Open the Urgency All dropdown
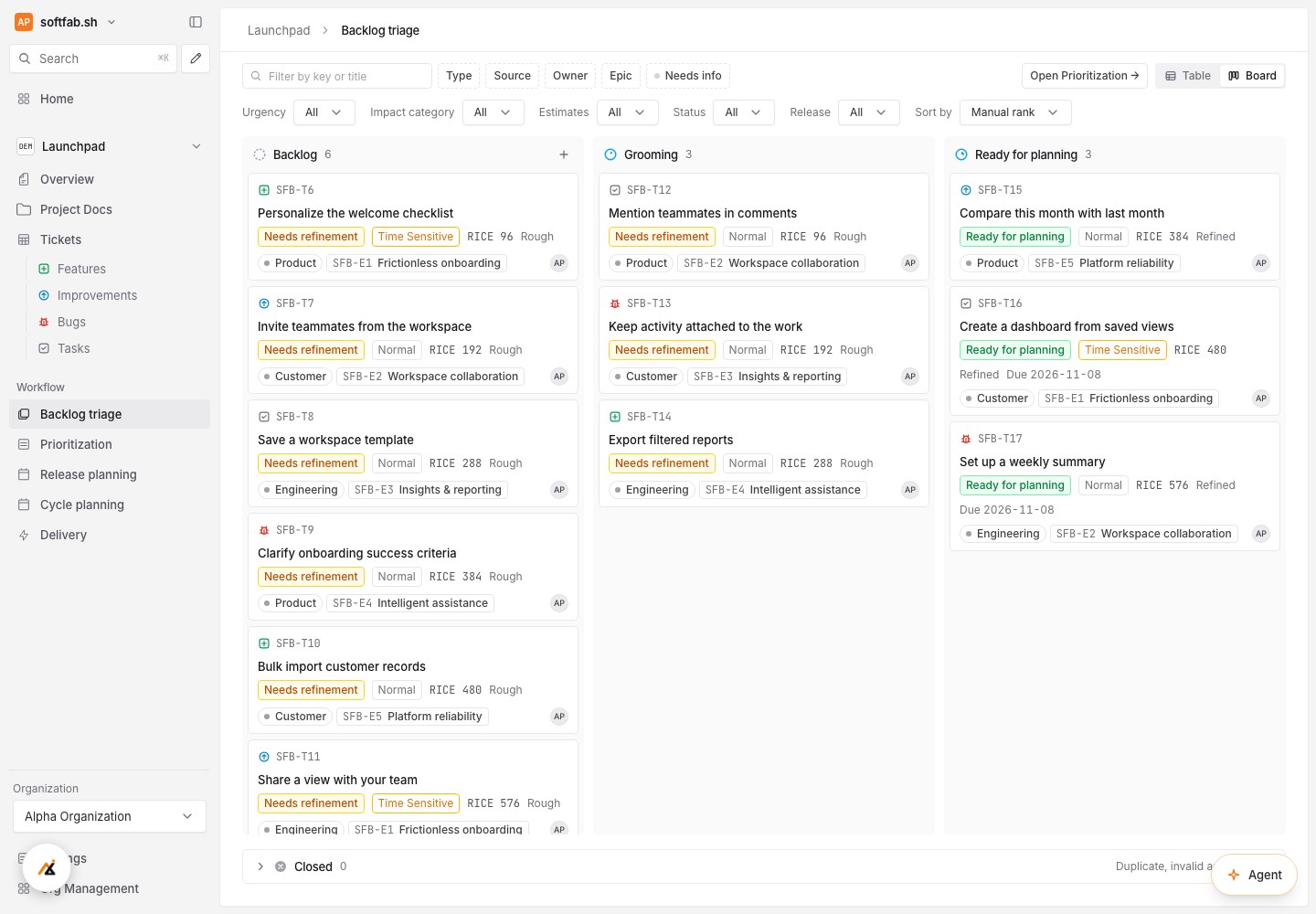 point(324,112)
